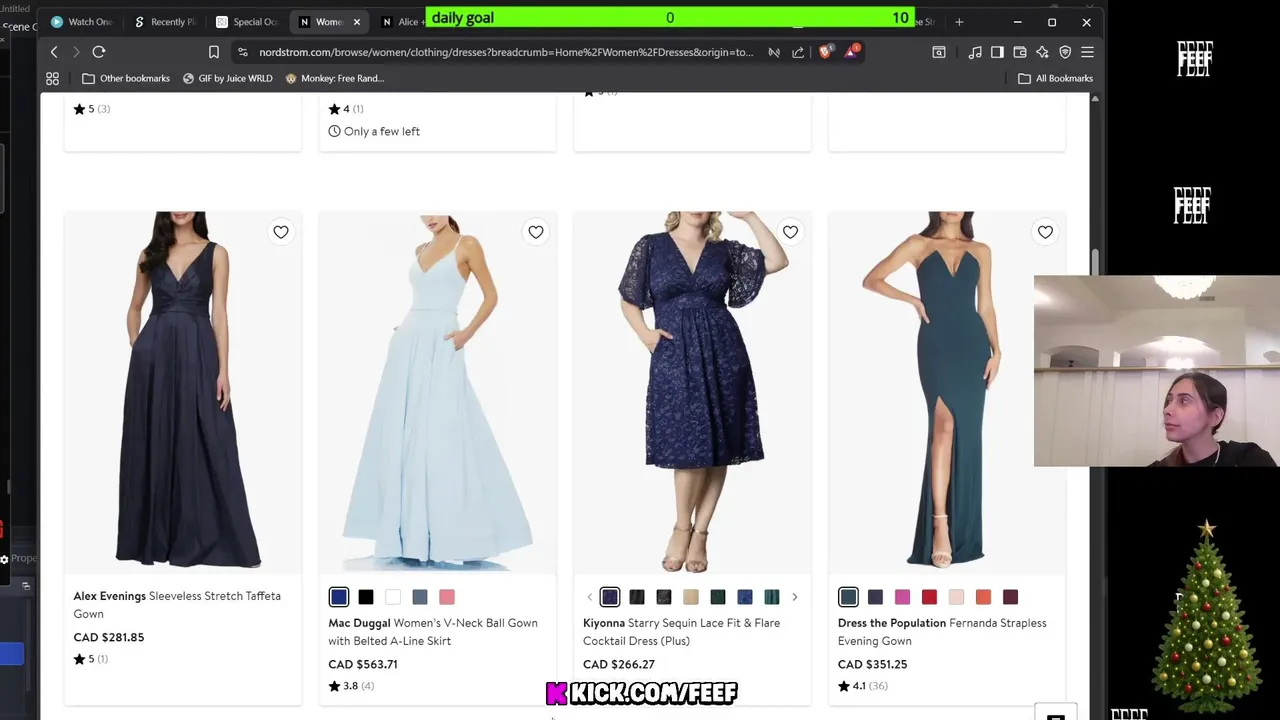Click the share page icon
This screenshot has width=1280, height=720.
pyautogui.click(x=798, y=52)
